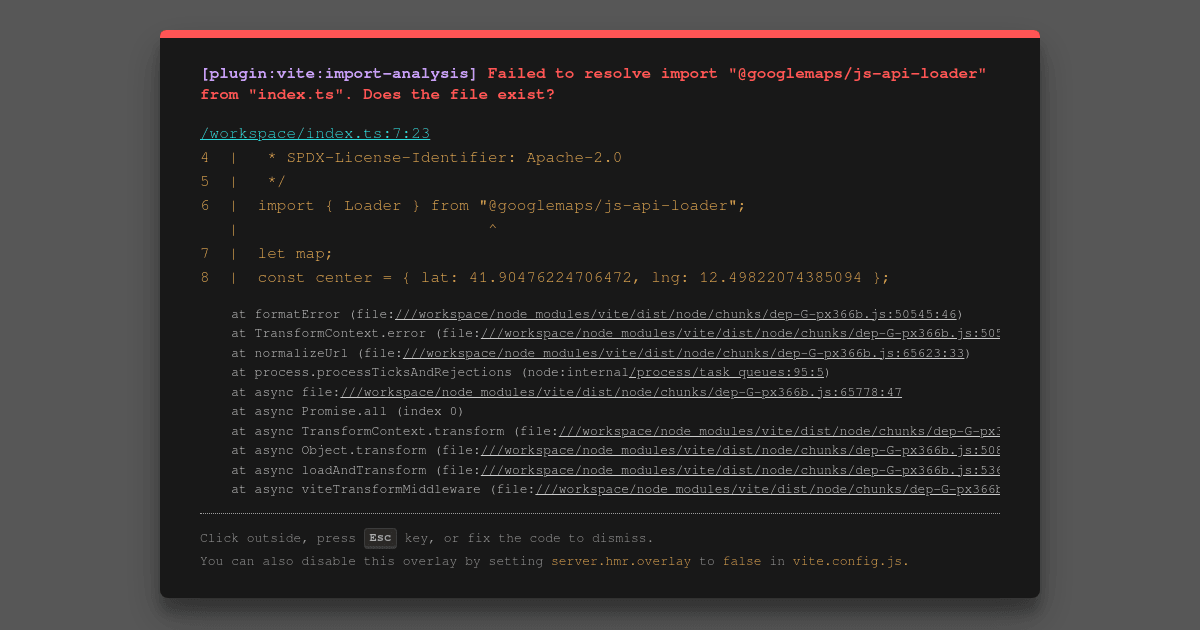Click the caret marker under the import path
This screenshot has height=630, width=1200.
coord(492,230)
